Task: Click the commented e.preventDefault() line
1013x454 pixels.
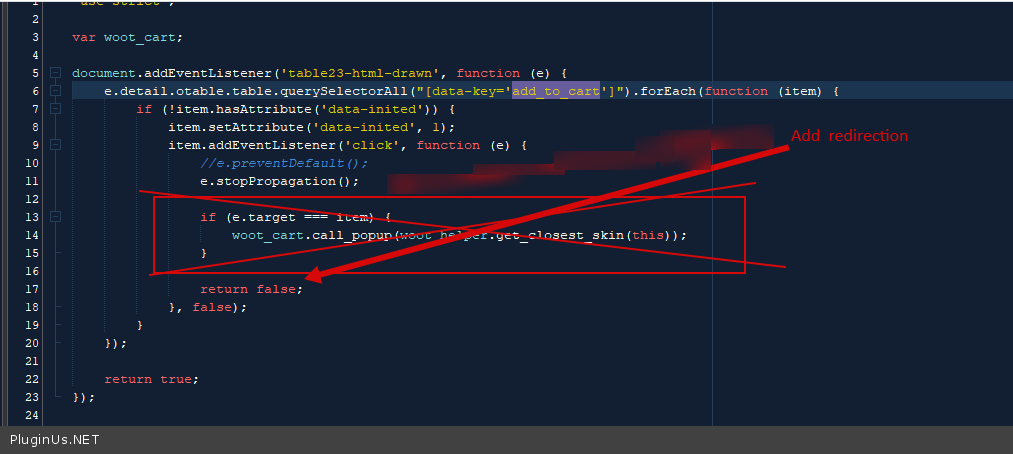Action: coord(284,163)
